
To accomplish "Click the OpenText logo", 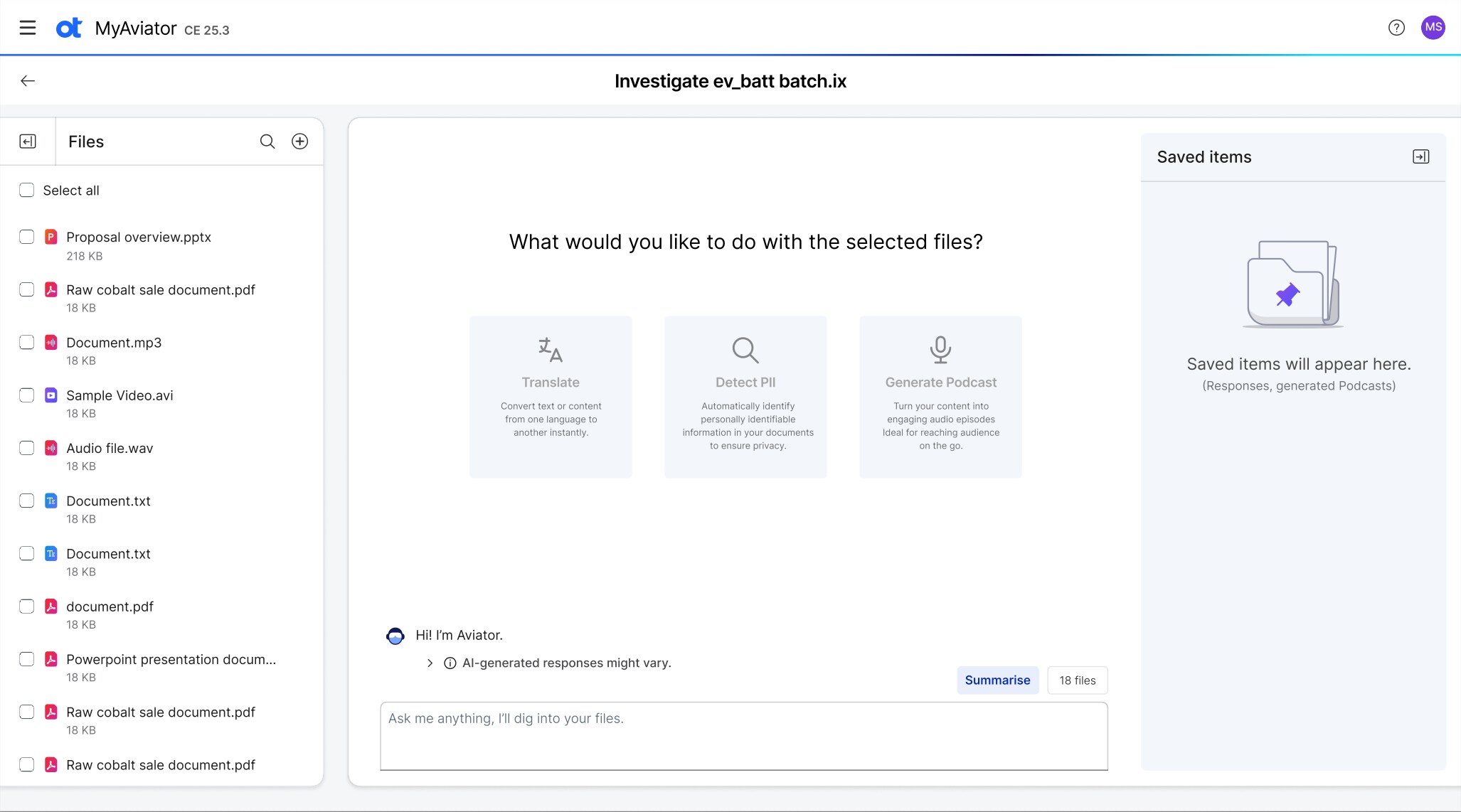I will coord(69,28).
